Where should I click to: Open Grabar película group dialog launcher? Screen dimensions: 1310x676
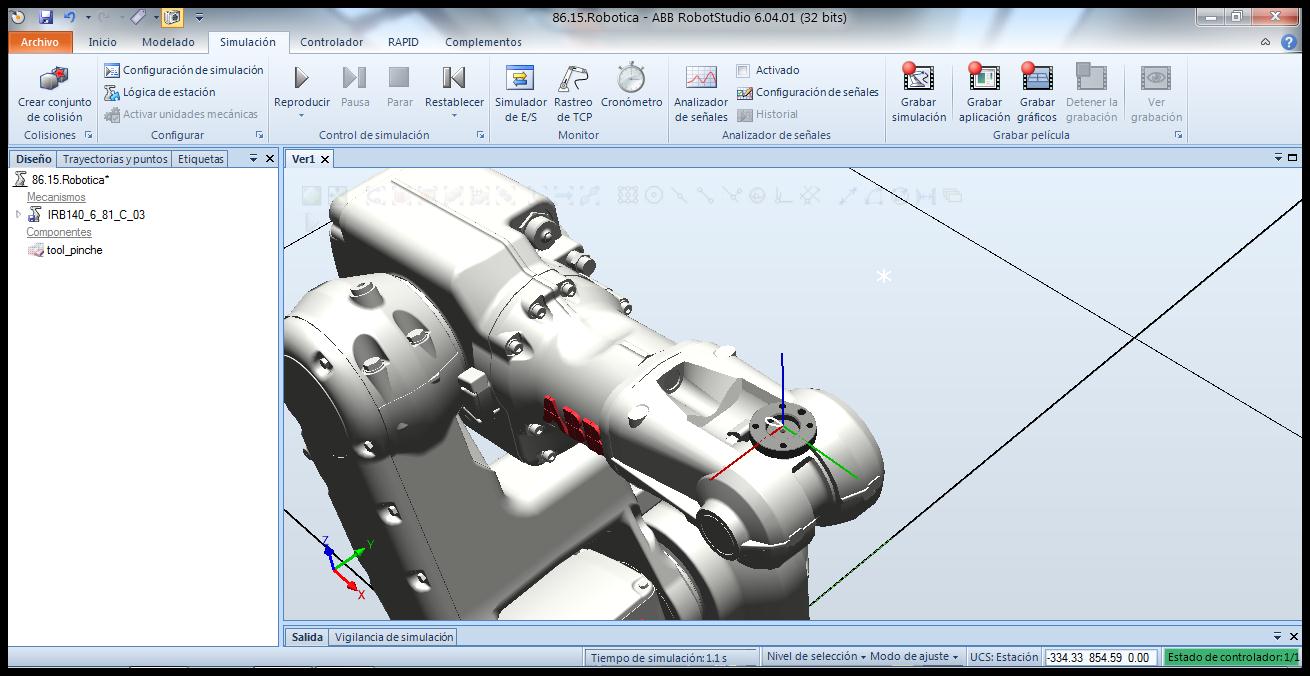pos(1178,135)
